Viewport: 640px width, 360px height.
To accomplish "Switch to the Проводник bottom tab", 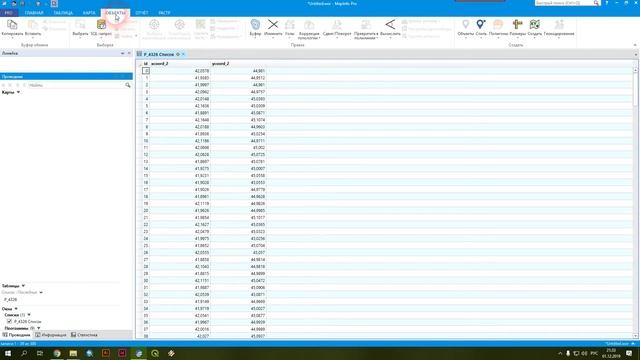I will tap(17, 335).
